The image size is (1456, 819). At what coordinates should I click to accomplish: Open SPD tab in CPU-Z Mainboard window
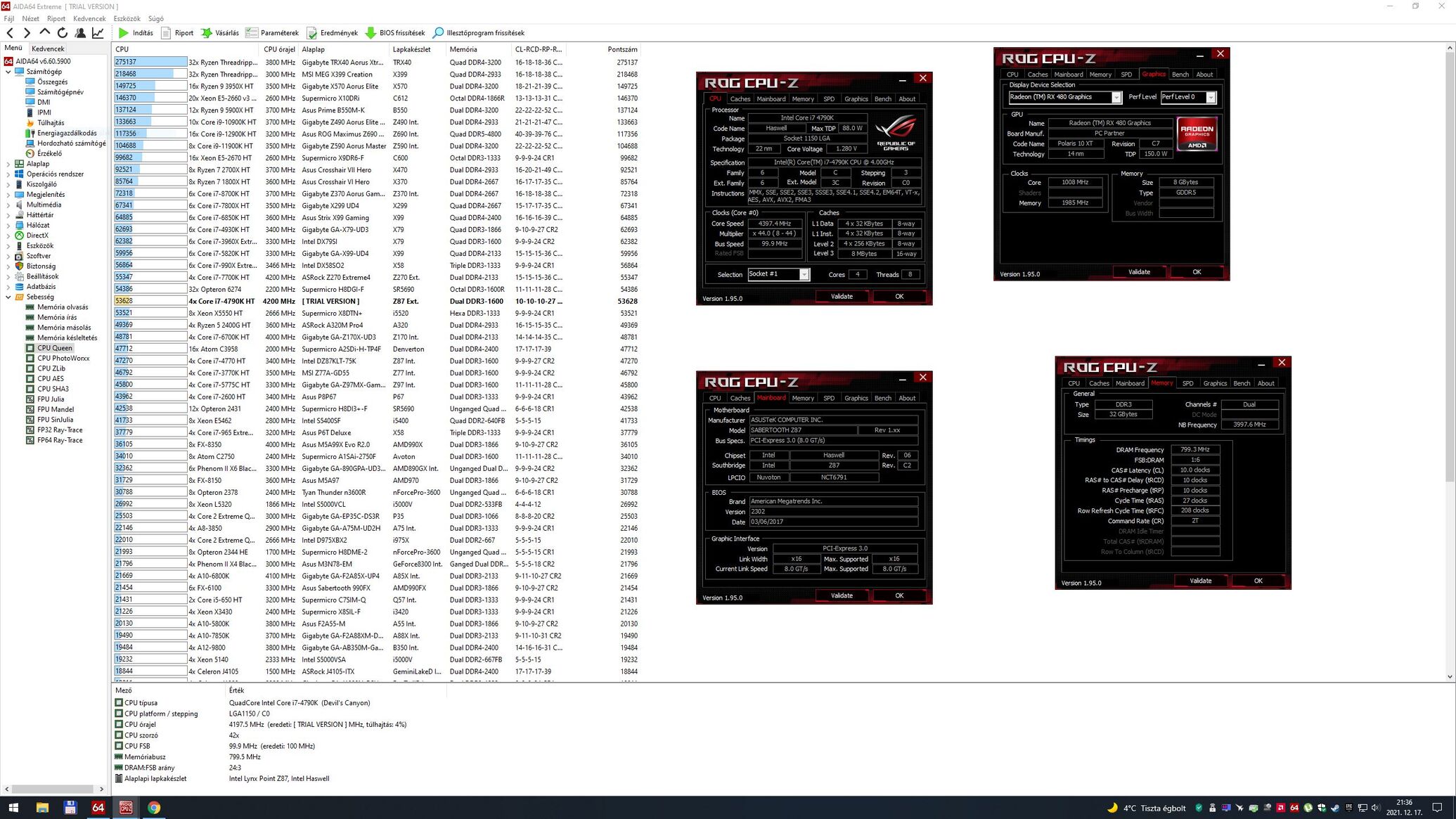coord(829,398)
